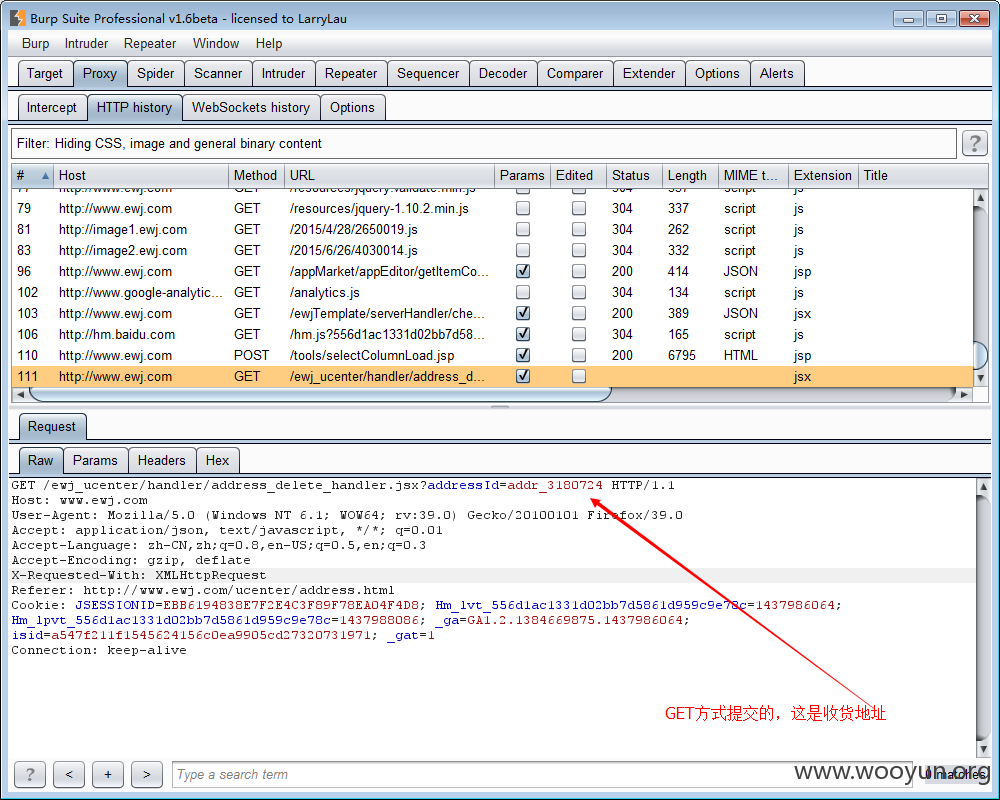1000x800 pixels.
Task: Click the filter bar to edit filters
Action: pyautogui.click(x=484, y=144)
